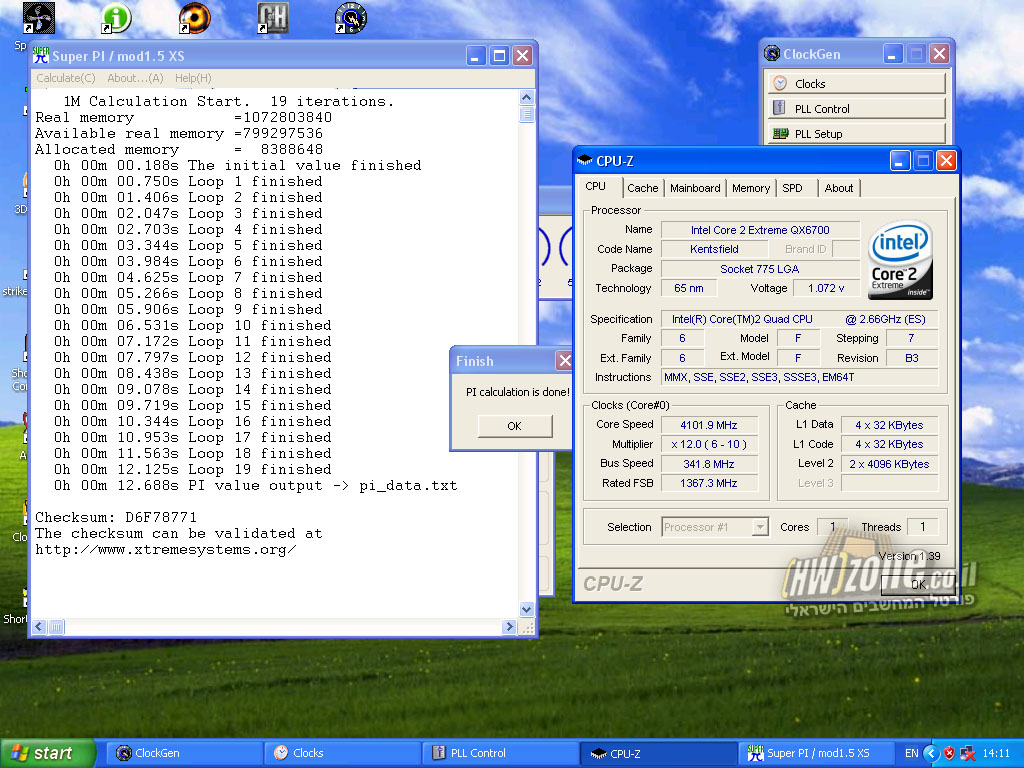Image resolution: width=1024 pixels, height=768 pixels.
Task: Open Clocks in ClockGen window
Action: (x=857, y=84)
